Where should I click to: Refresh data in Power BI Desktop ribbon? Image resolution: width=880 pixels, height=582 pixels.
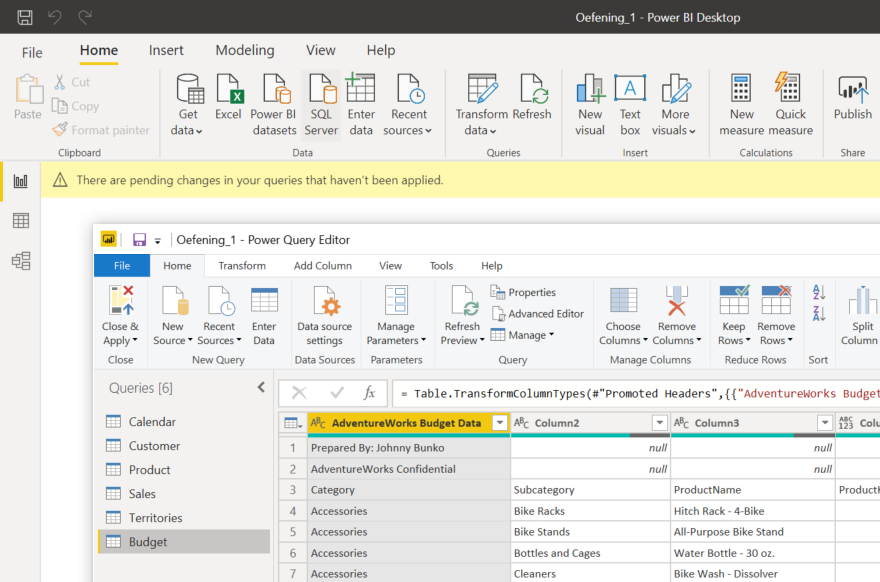pyautogui.click(x=532, y=98)
